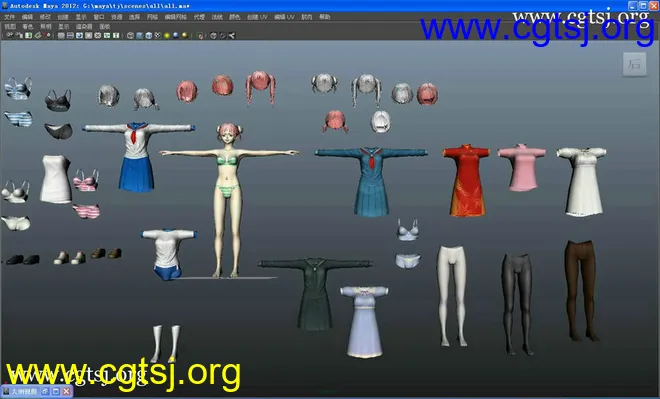Select the dark green long-sleeve dress
660x399 pixels.
tap(315, 293)
